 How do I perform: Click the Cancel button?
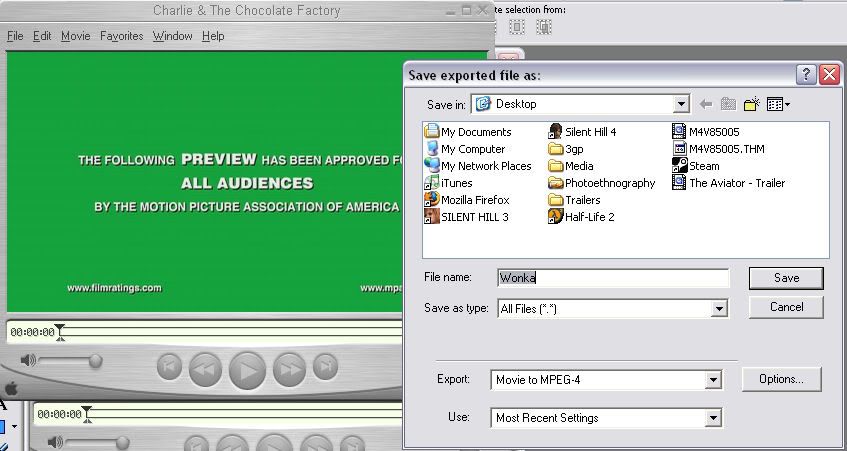coord(786,307)
